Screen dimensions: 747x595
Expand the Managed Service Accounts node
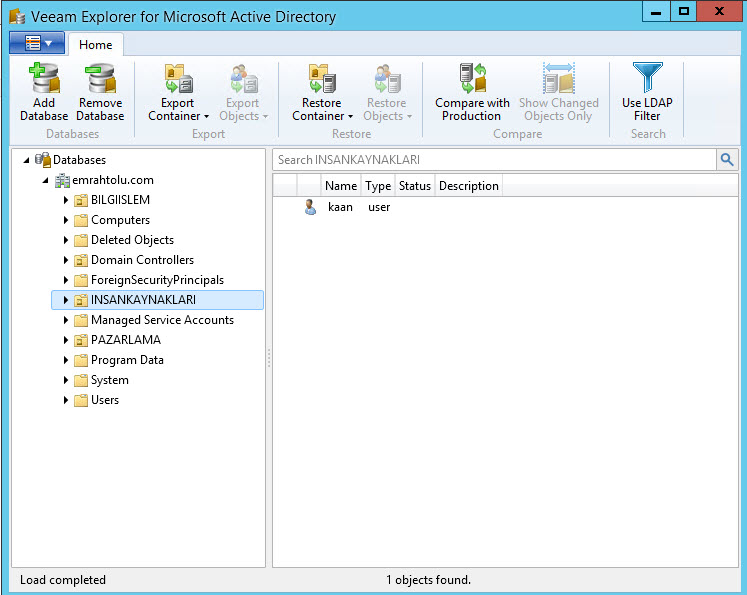[66, 320]
